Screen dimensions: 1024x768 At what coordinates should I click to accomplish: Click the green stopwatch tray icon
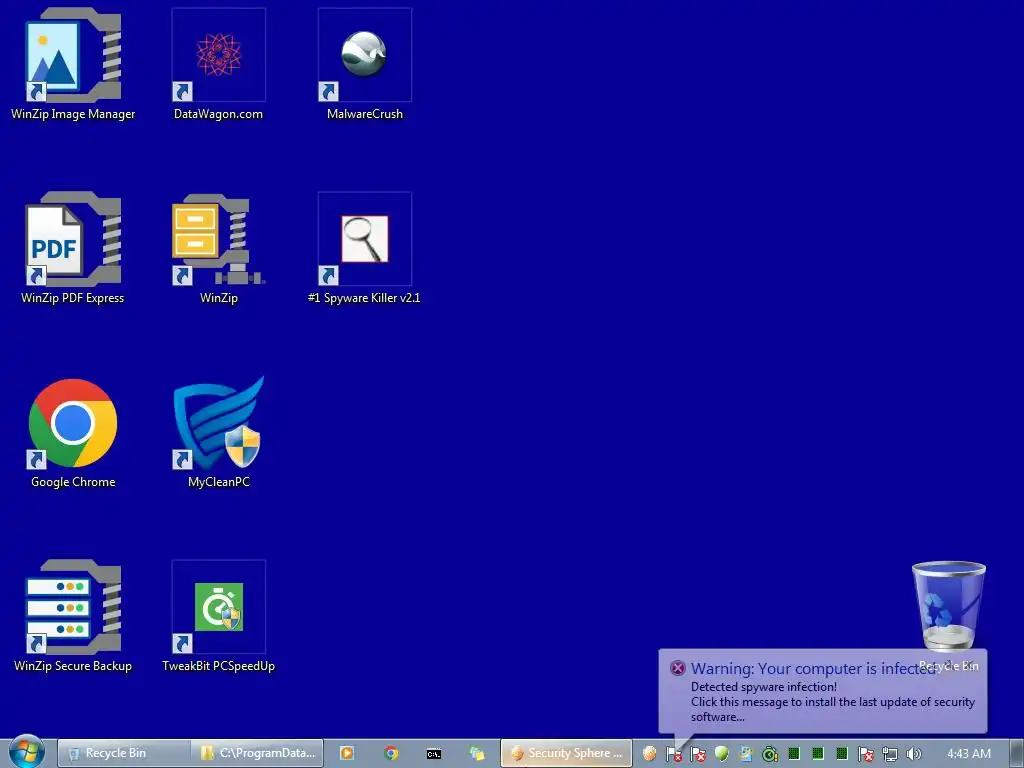click(x=770, y=754)
